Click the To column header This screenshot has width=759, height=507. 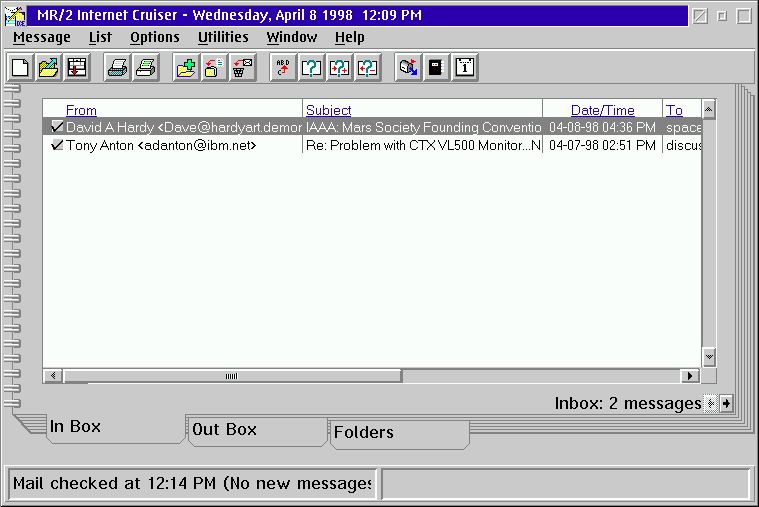[674, 110]
